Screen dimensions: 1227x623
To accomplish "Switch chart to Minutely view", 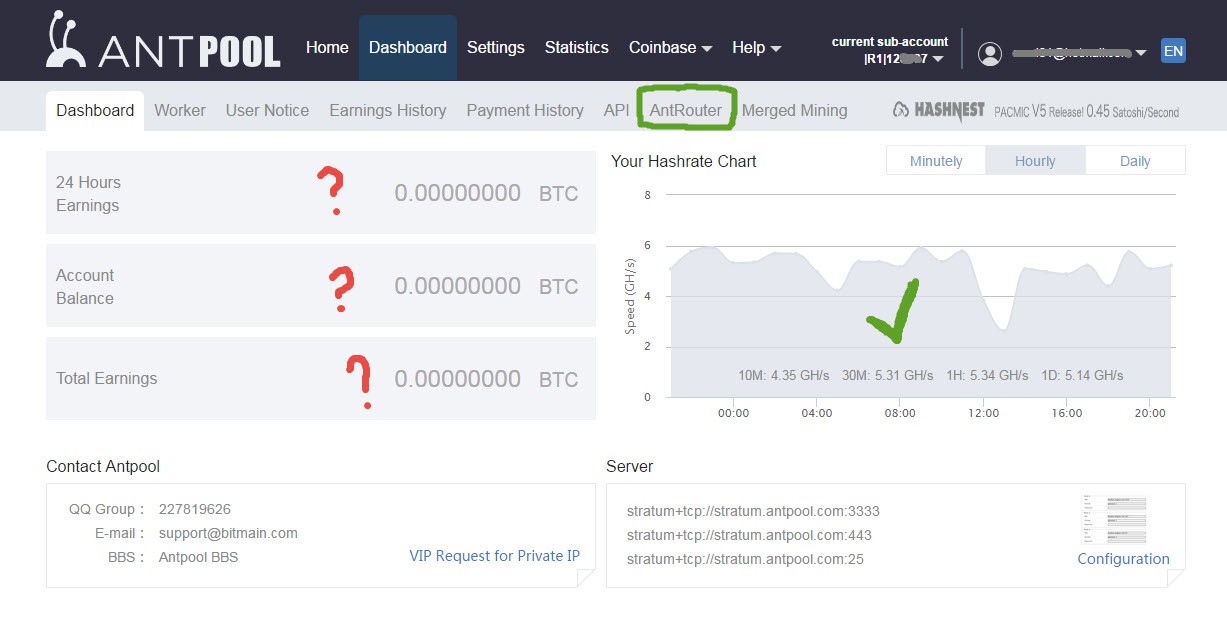I will 936,161.
